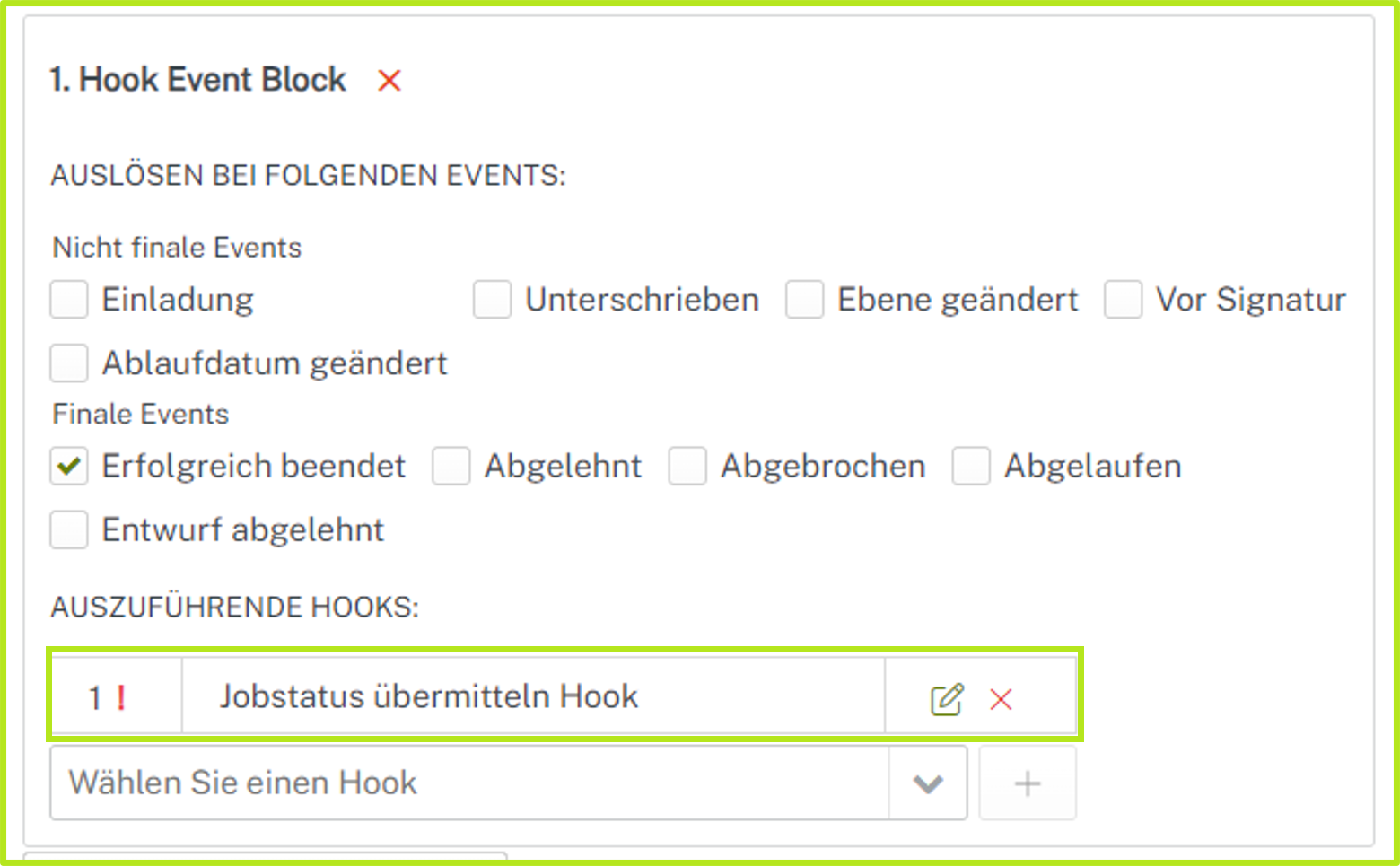Click the hook selection input field

[449, 783]
